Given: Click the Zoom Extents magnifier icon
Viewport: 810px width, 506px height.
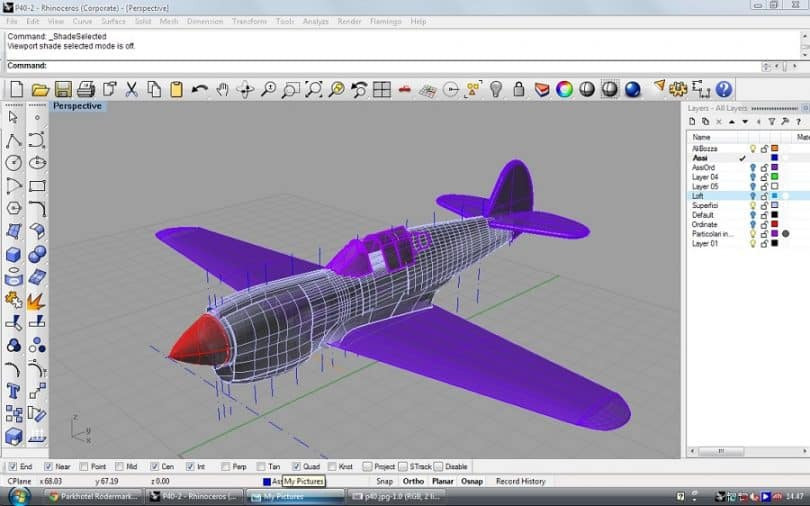Looking at the screenshot, I should pyautogui.click(x=313, y=90).
